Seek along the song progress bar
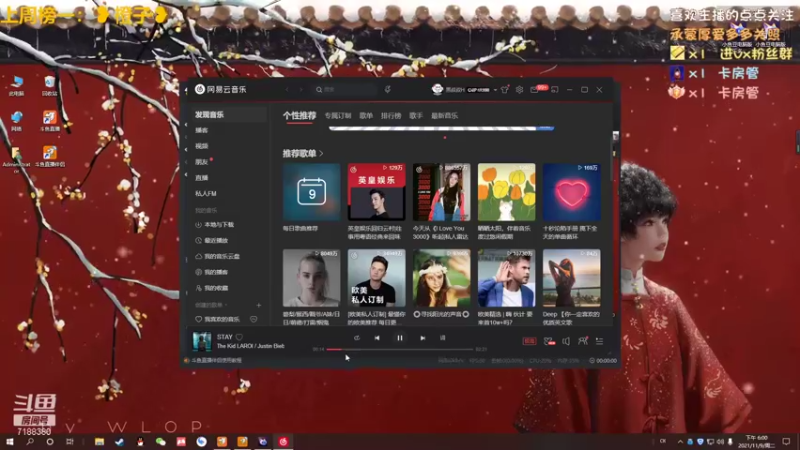The width and height of the screenshot is (800, 450). pyautogui.click(x=399, y=349)
